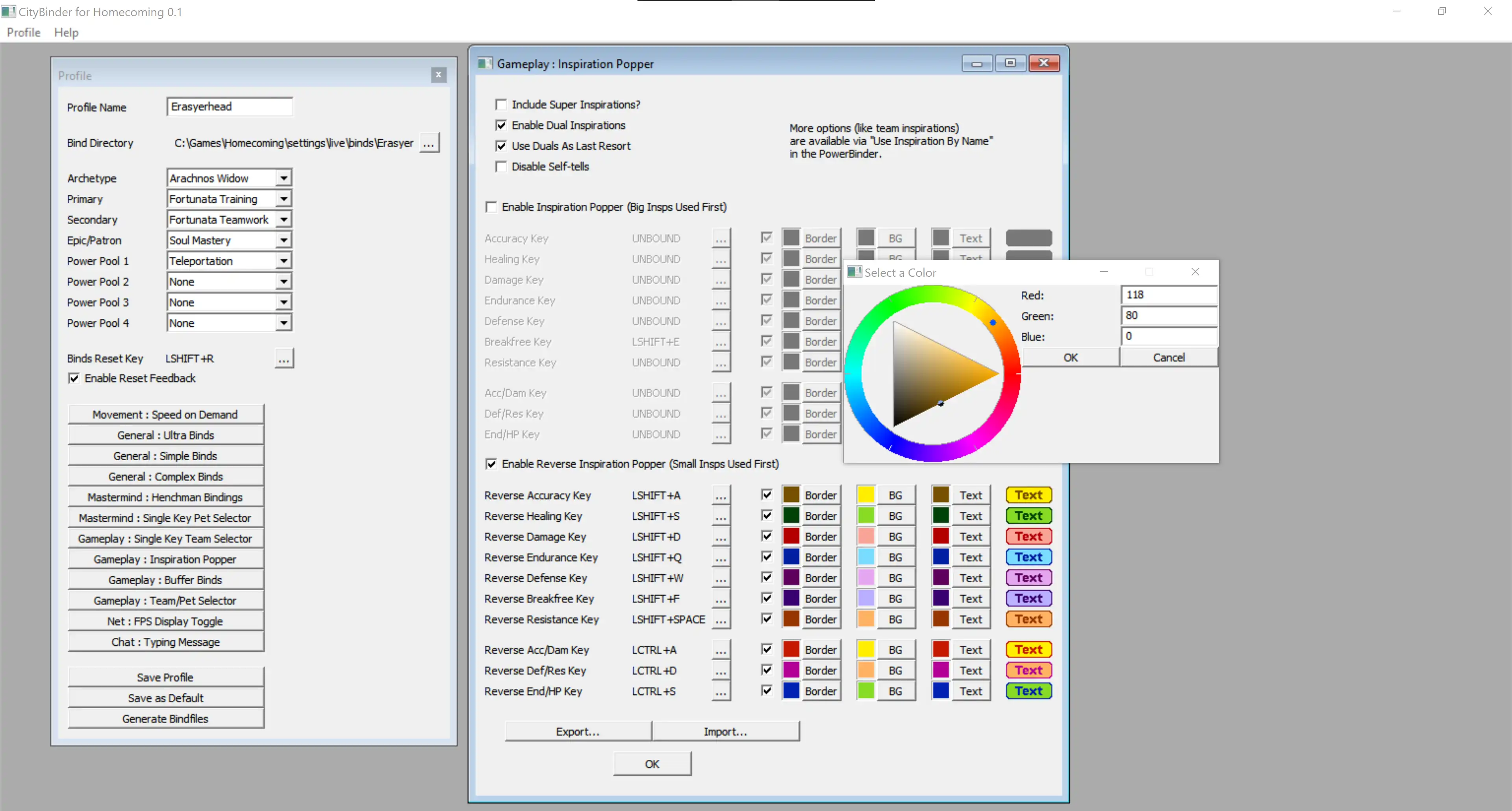Click the Profile menu item
The image size is (1512, 811).
point(23,31)
